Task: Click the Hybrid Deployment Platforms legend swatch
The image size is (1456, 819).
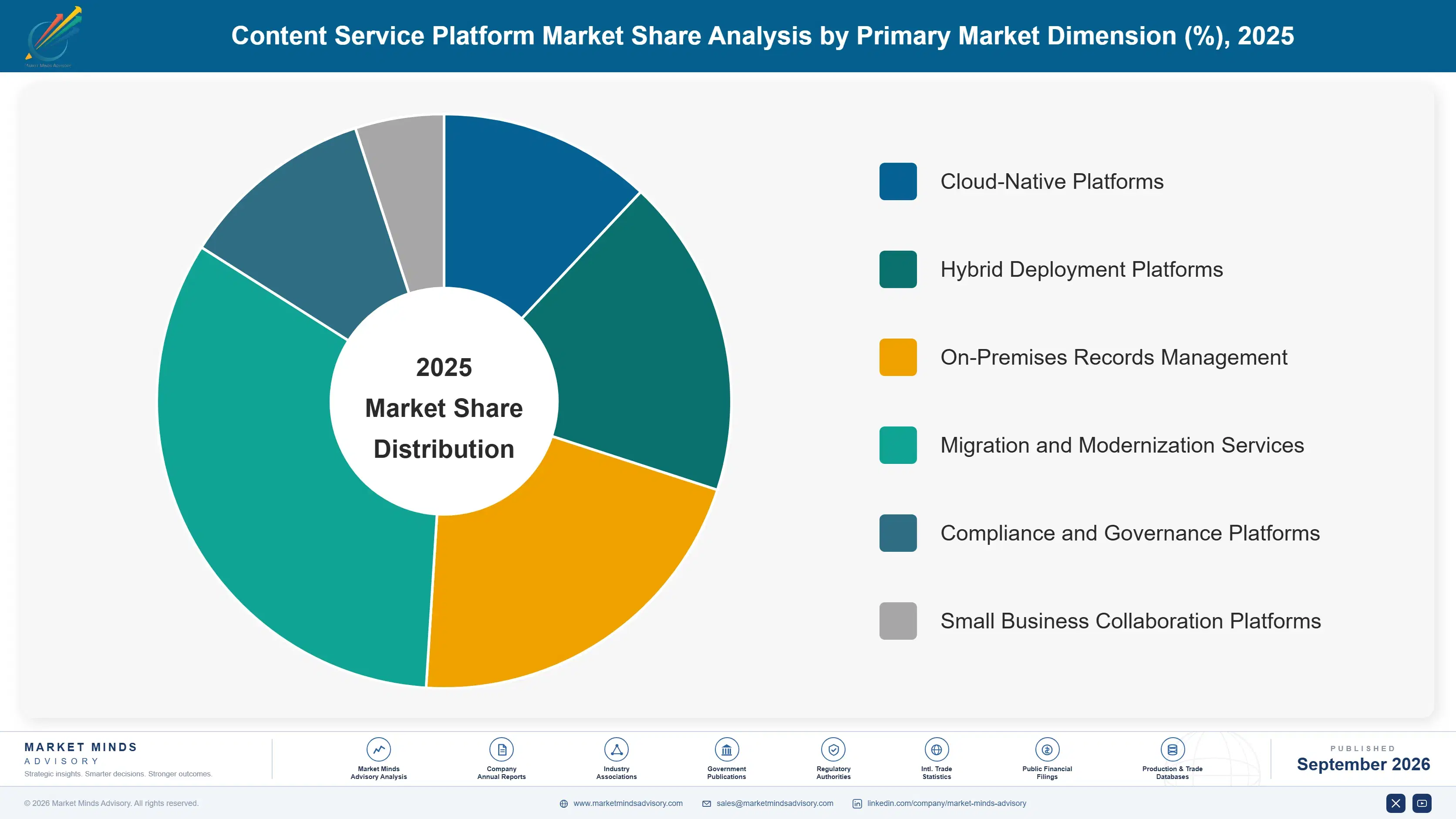Action: click(898, 269)
